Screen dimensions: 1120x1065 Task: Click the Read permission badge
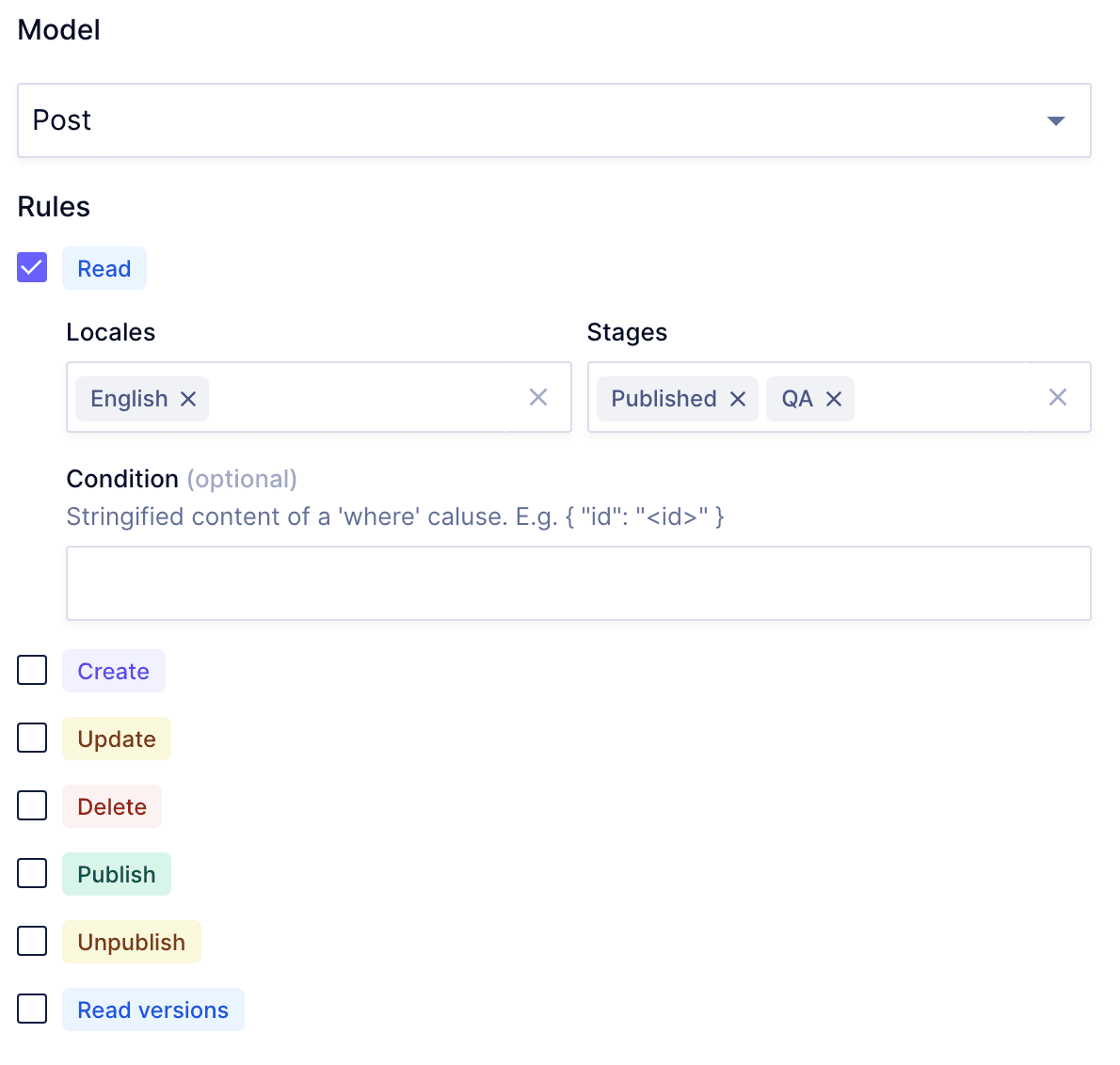click(104, 268)
